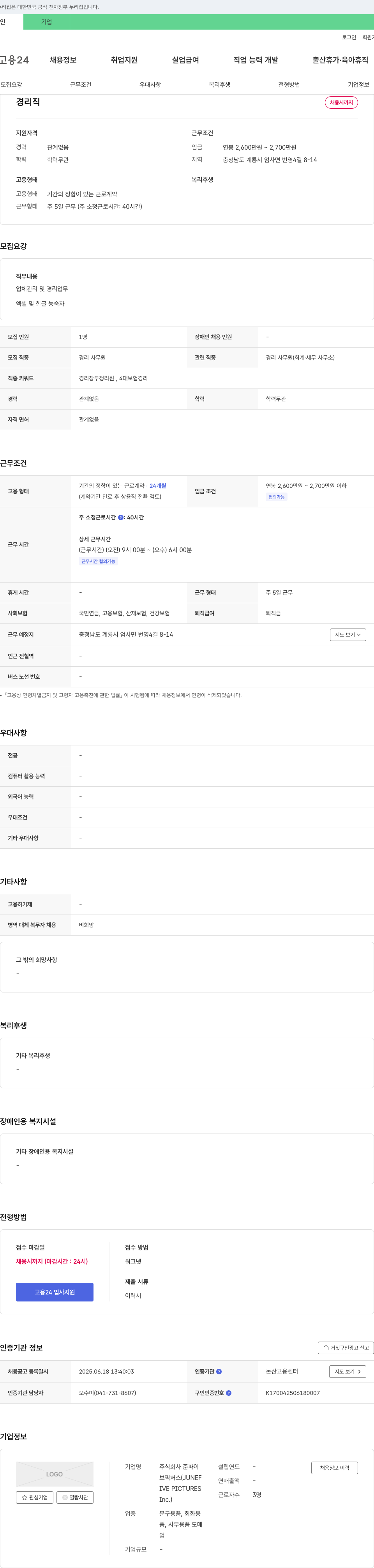The width and height of the screenshot is (374, 1568).
Task: Open the 취업지원 menu
Action: pyautogui.click(x=124, y=60)
